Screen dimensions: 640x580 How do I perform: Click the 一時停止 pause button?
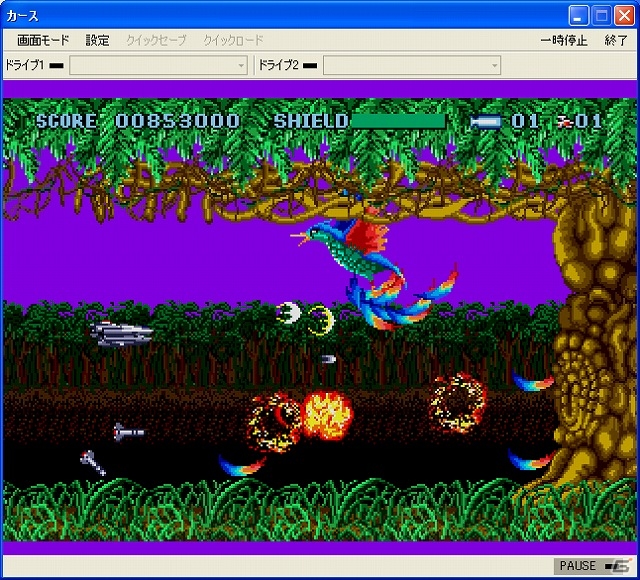click(x=564, y=40)
